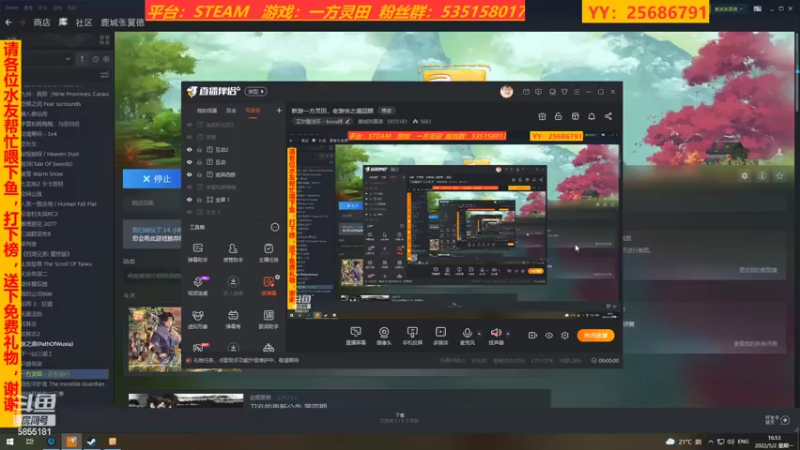Mute the speaker (扬声器) icon

point(496,336)
